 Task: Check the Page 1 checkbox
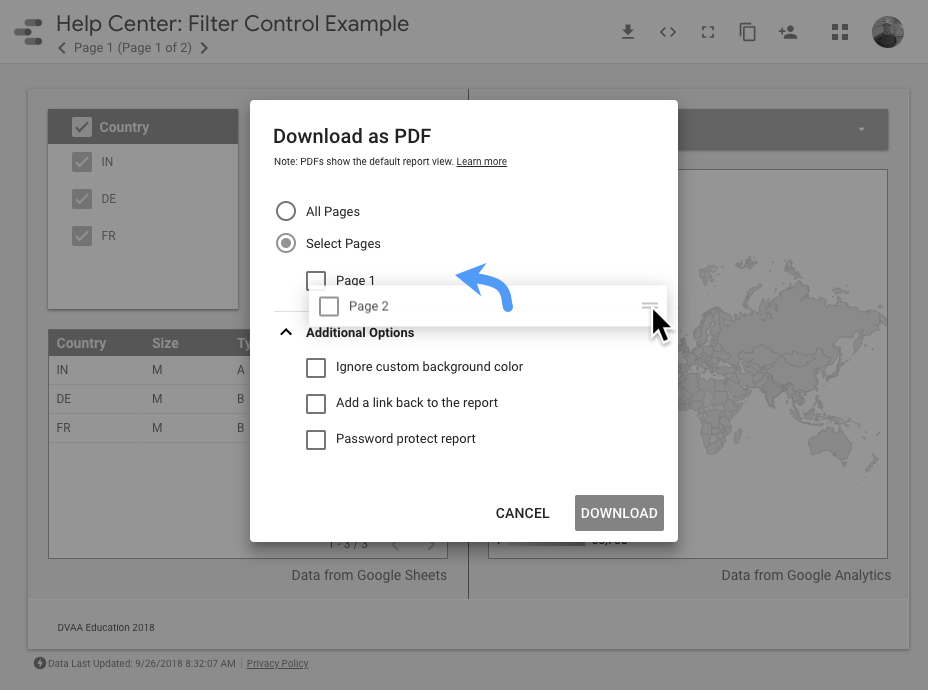click(x=316, y=281)
